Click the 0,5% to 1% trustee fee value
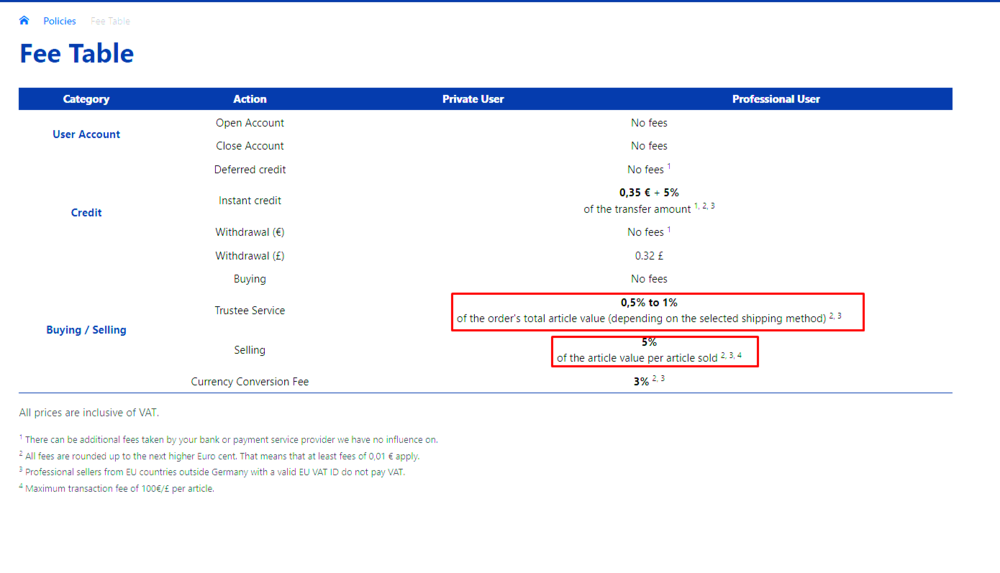 click(x=649, y=302)
